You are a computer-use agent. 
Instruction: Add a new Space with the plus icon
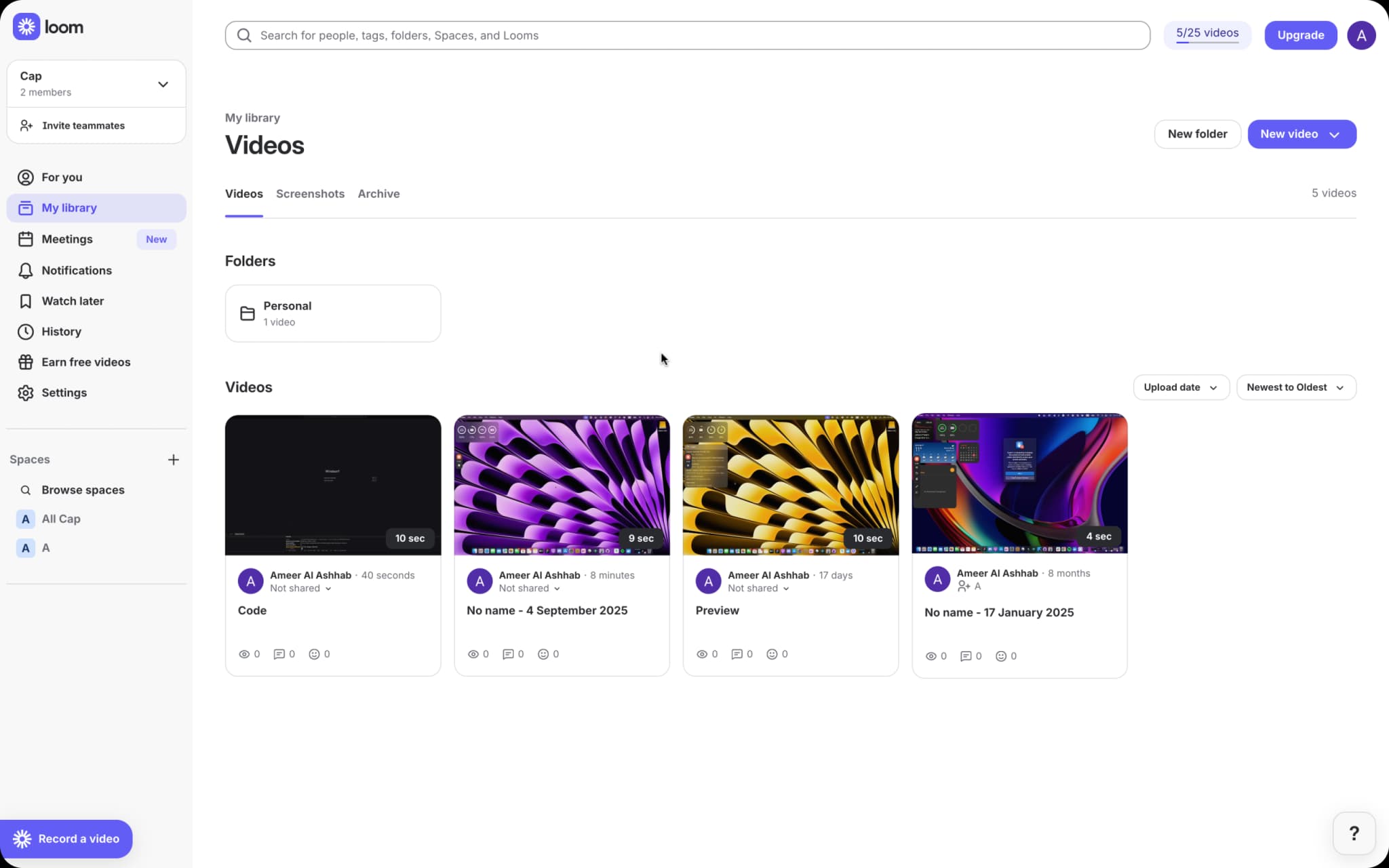pos(174,459)
